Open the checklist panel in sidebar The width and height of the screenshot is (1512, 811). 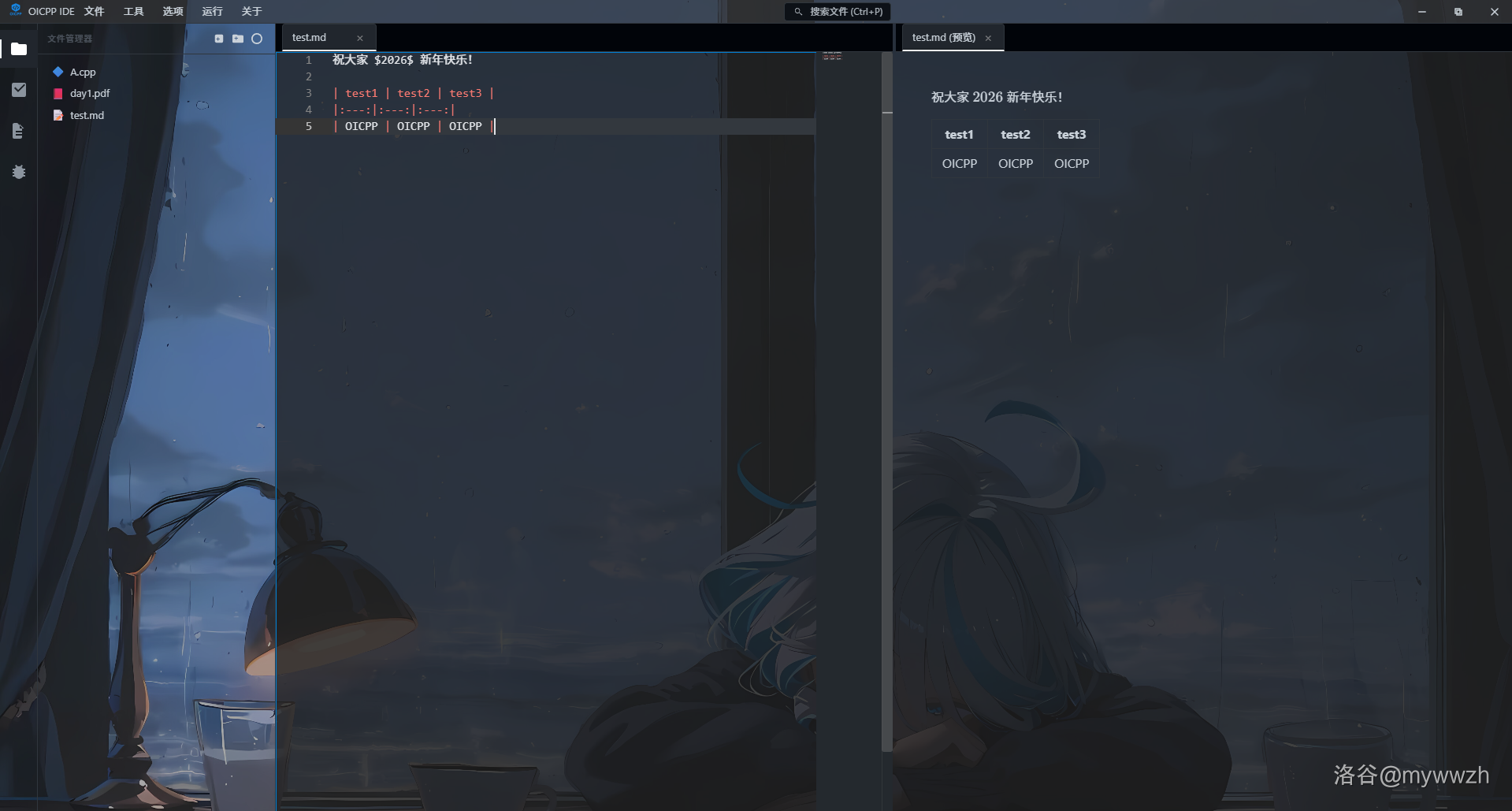(x=19, y=90)
